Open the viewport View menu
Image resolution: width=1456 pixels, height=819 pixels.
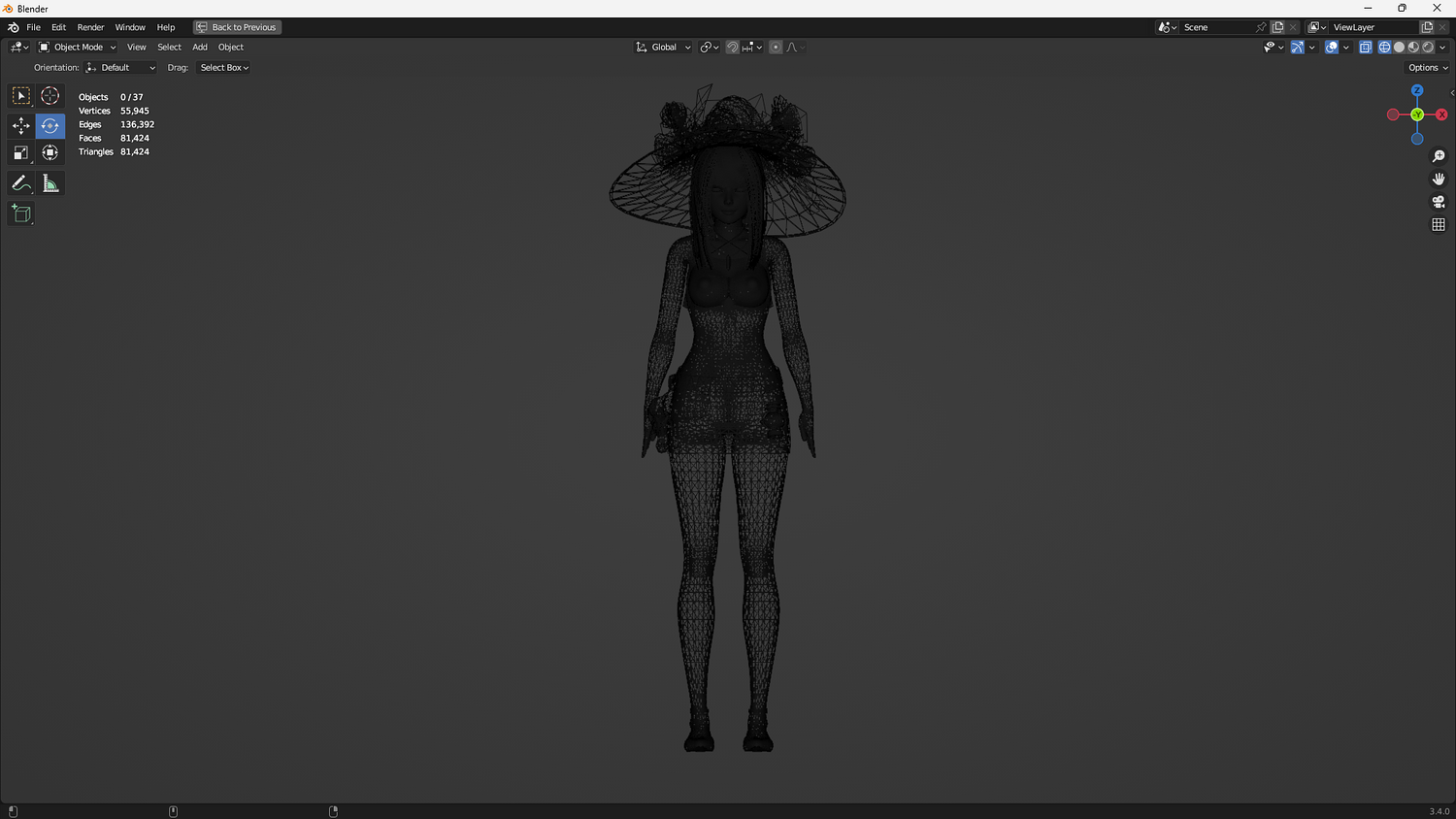pos(137,48)
